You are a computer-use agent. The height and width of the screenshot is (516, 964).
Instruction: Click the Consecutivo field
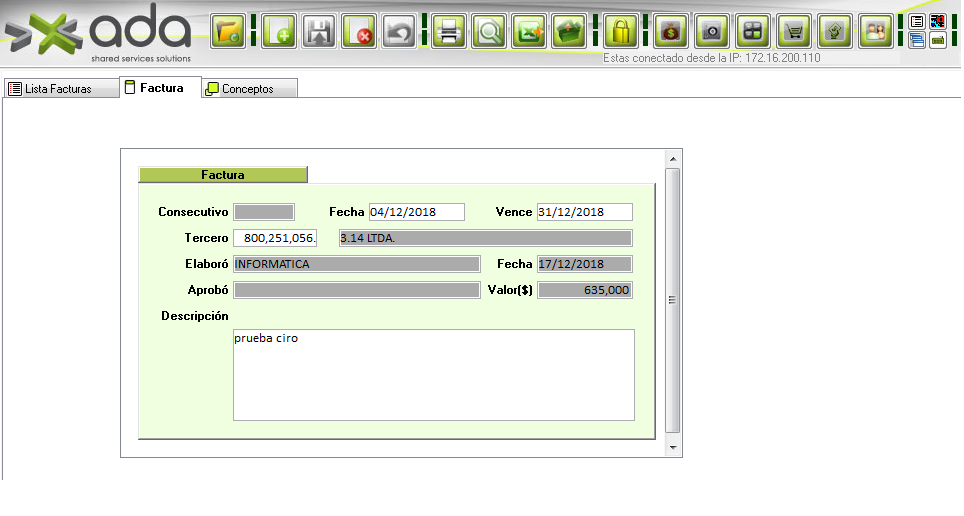pos(264,212)
